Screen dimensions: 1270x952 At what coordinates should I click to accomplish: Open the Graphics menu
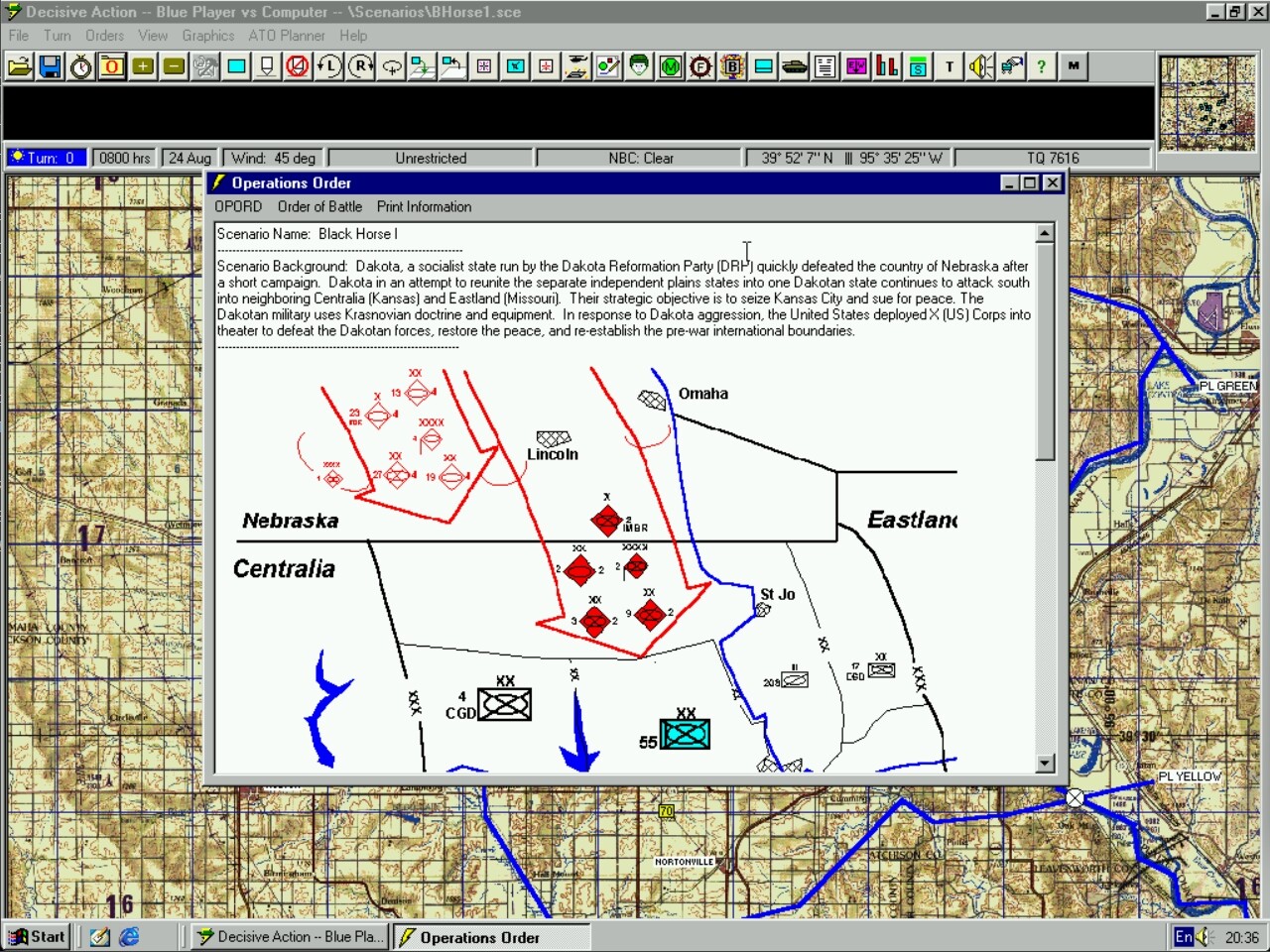coord(208,36)
